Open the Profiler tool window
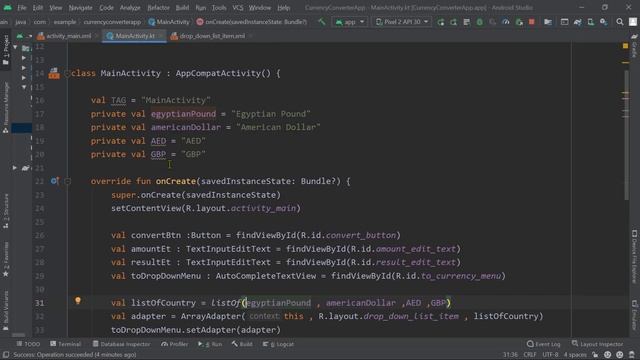Viewport: 640px width, 360px height. click(x=174, y=344)
